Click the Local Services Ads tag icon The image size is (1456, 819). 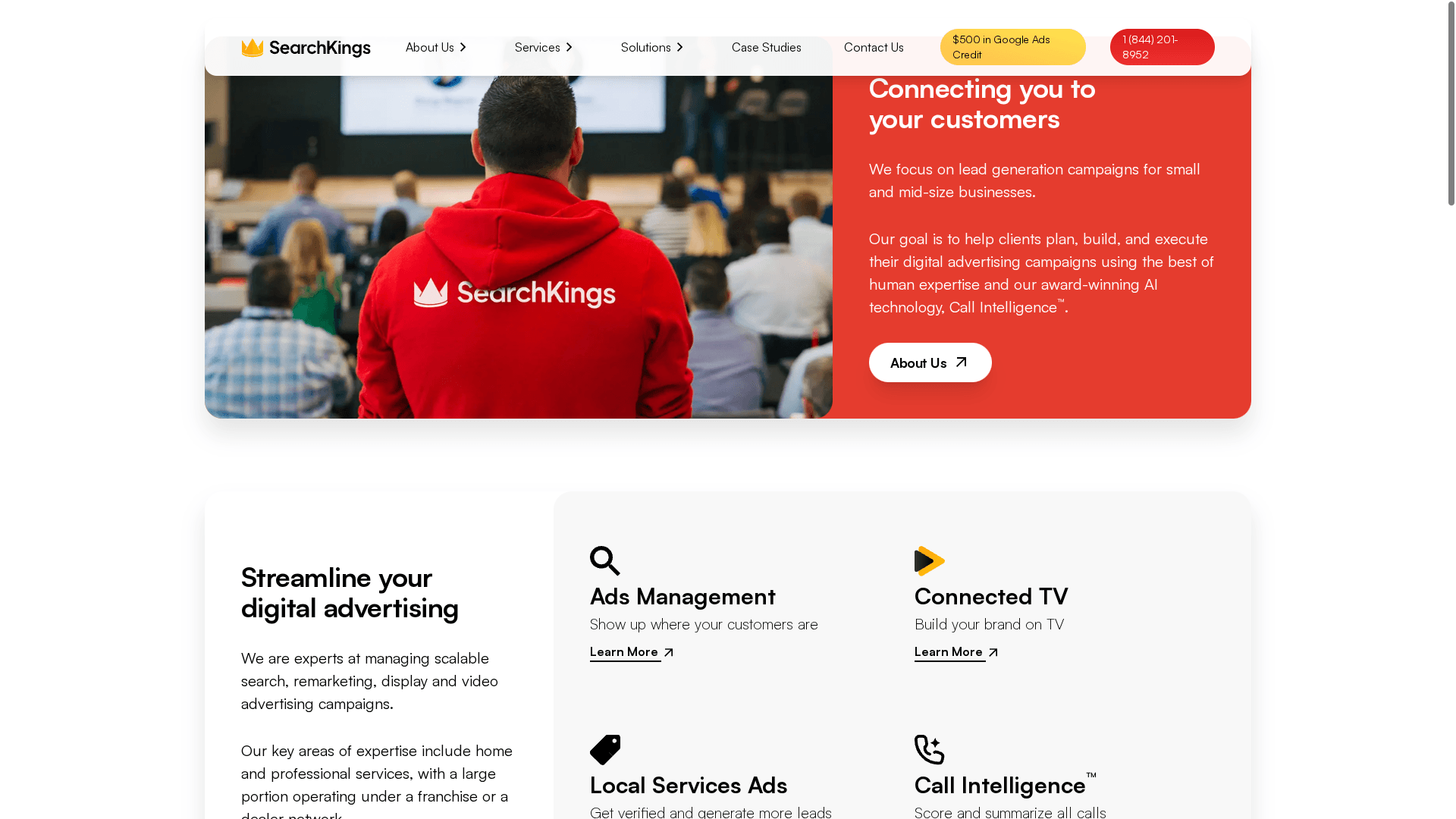coord(605,750)
